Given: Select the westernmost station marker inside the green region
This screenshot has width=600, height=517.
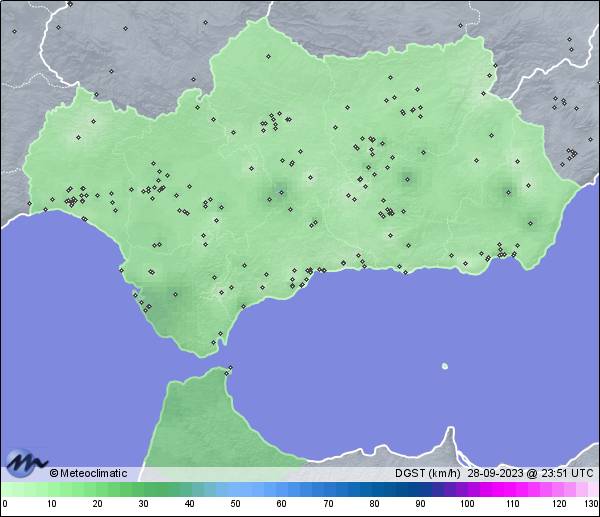Looking at the screenshot, I should pyautogui.click(x=29, y=203).
